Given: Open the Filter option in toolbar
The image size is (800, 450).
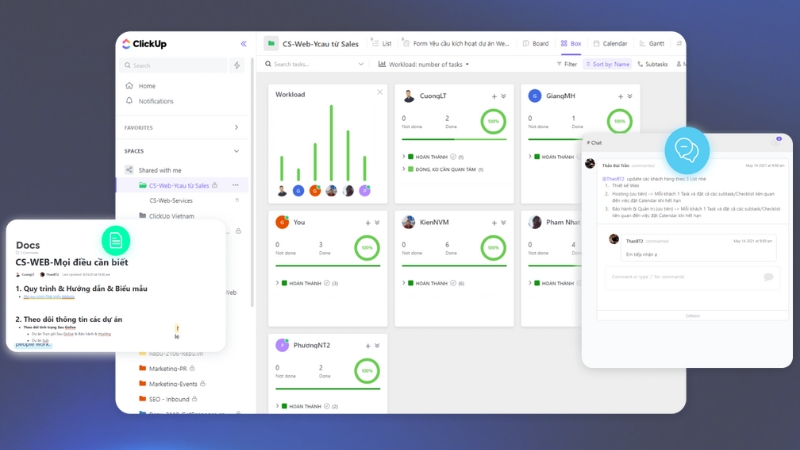Looking at the screenshot, I should click(x=566, y=64).
